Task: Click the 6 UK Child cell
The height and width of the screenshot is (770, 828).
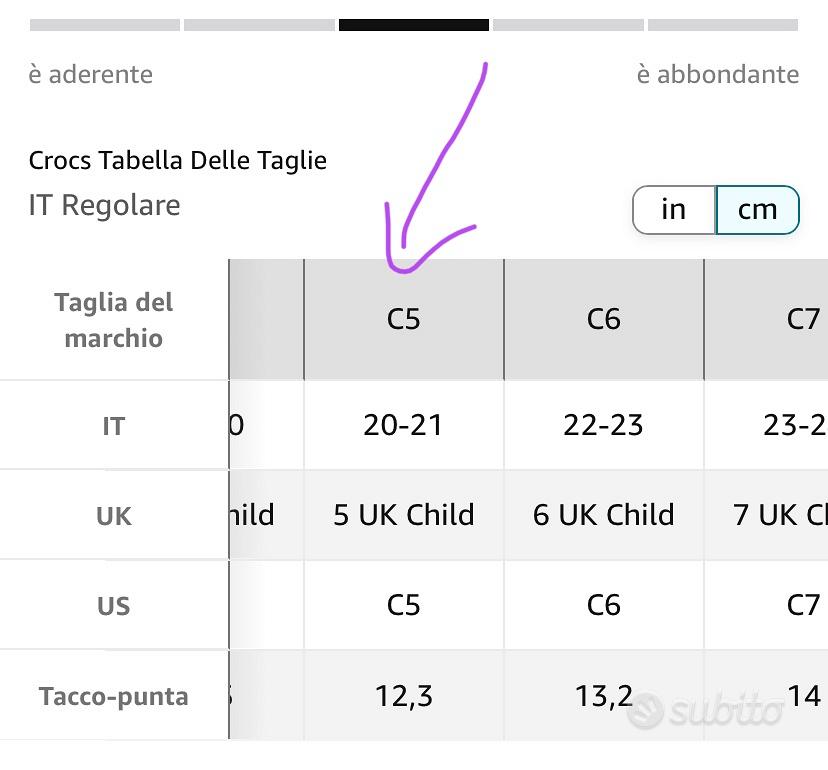Action: click(604, 515)
